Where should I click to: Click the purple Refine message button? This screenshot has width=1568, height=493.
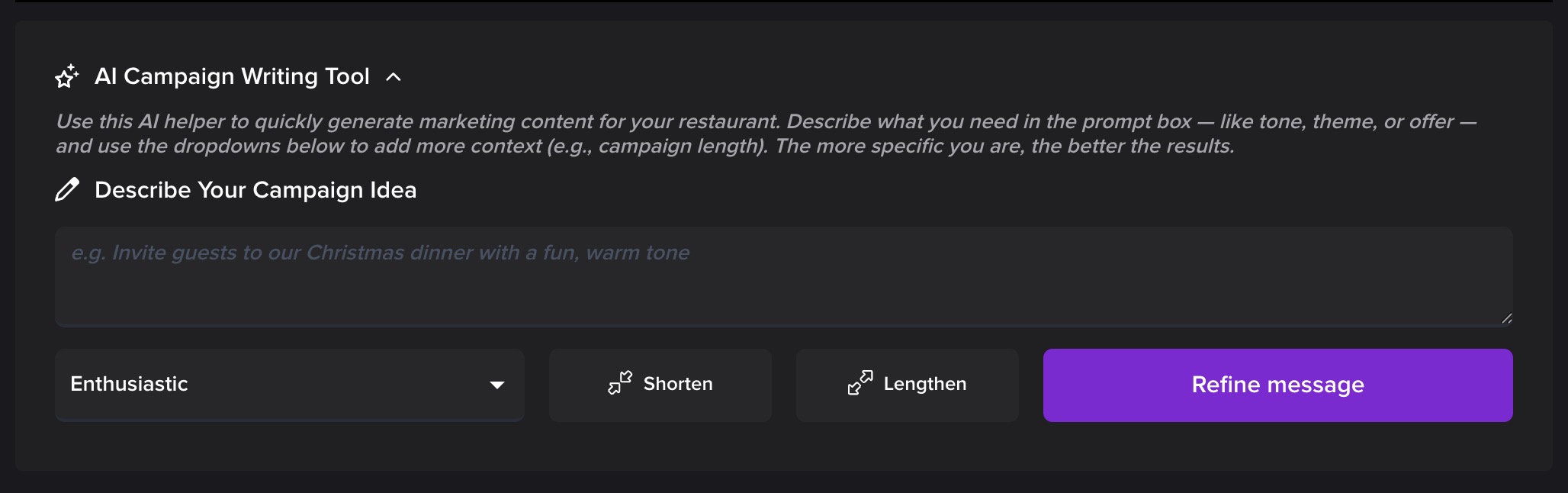click(x=1277, y=385)
